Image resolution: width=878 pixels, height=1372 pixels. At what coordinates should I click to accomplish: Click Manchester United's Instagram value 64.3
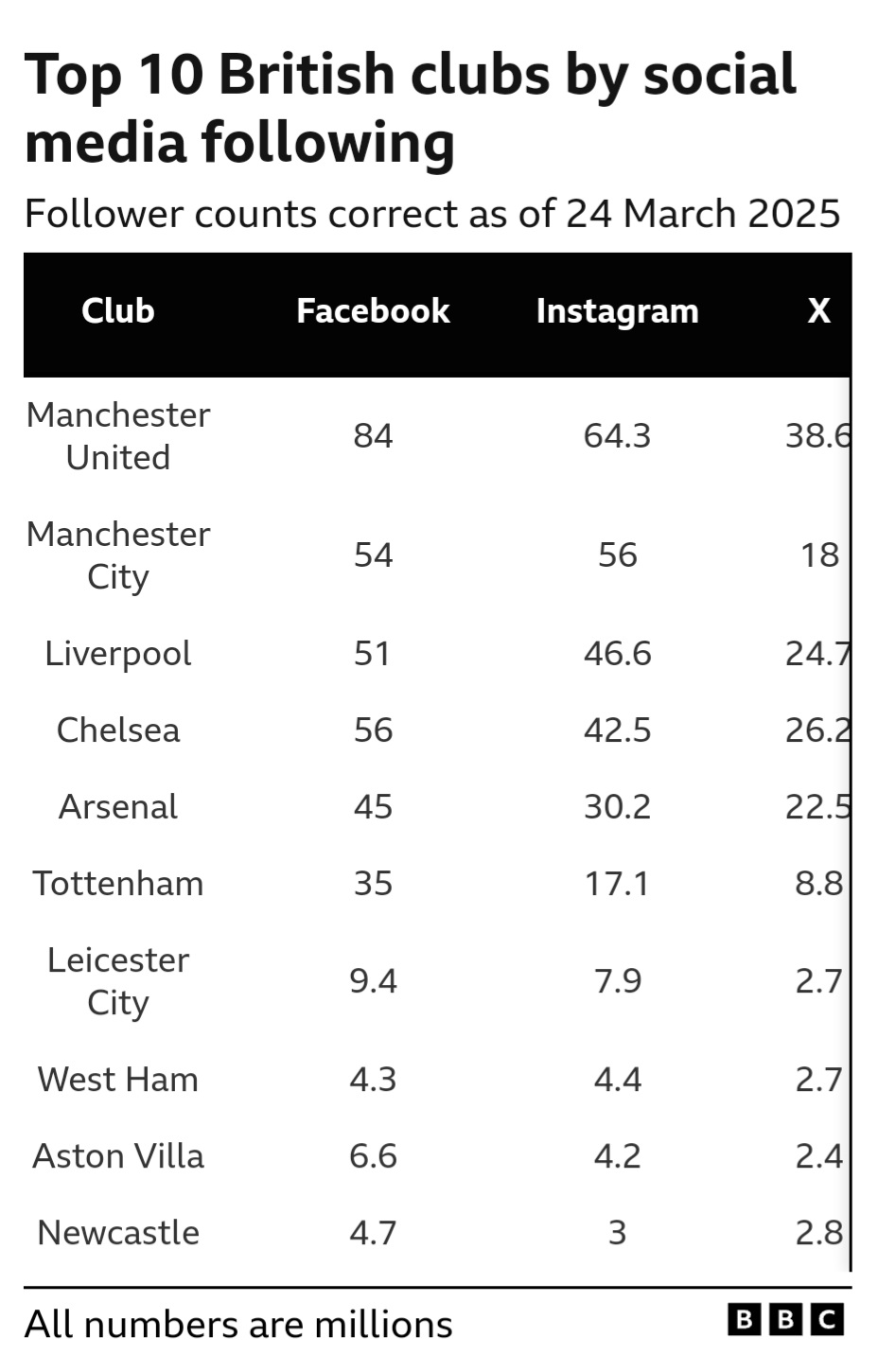point(617,436)
